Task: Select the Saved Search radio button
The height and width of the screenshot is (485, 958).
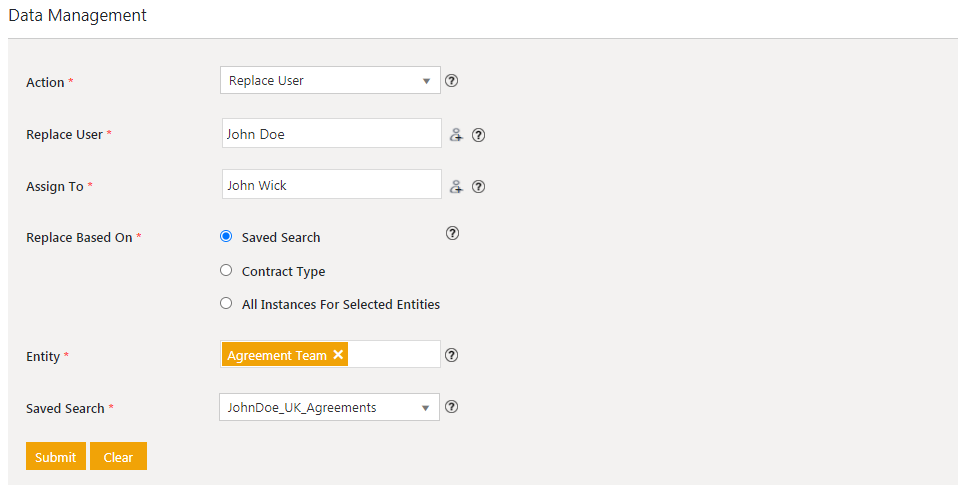Action: click(x=226, y=237)
